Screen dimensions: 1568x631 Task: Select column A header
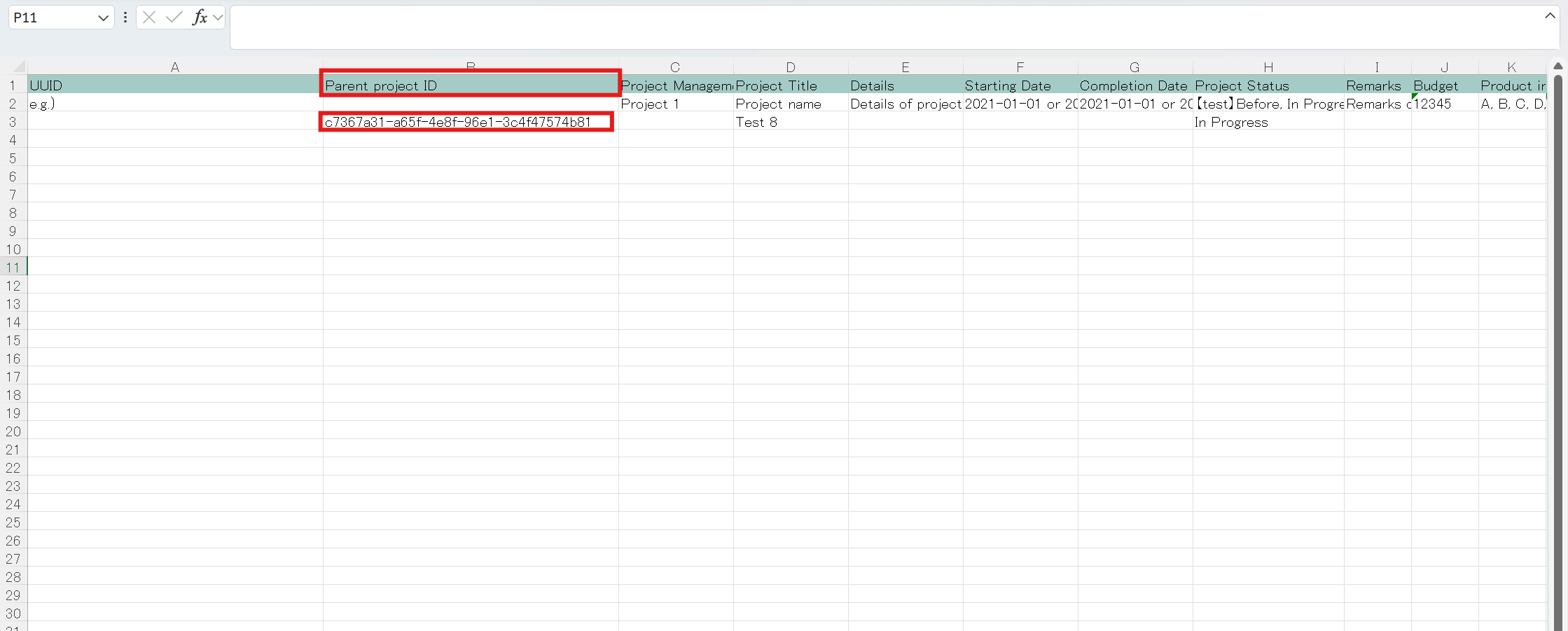coord(174,67)
